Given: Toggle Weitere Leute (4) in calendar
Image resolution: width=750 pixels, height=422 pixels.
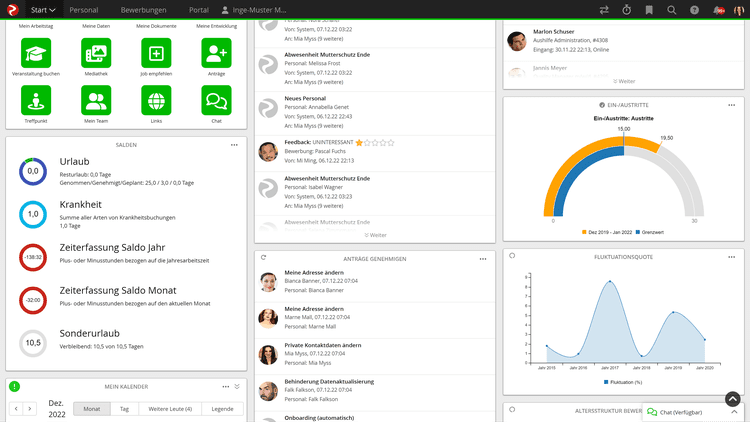Looking at the screenshot, I should (170, 409).
